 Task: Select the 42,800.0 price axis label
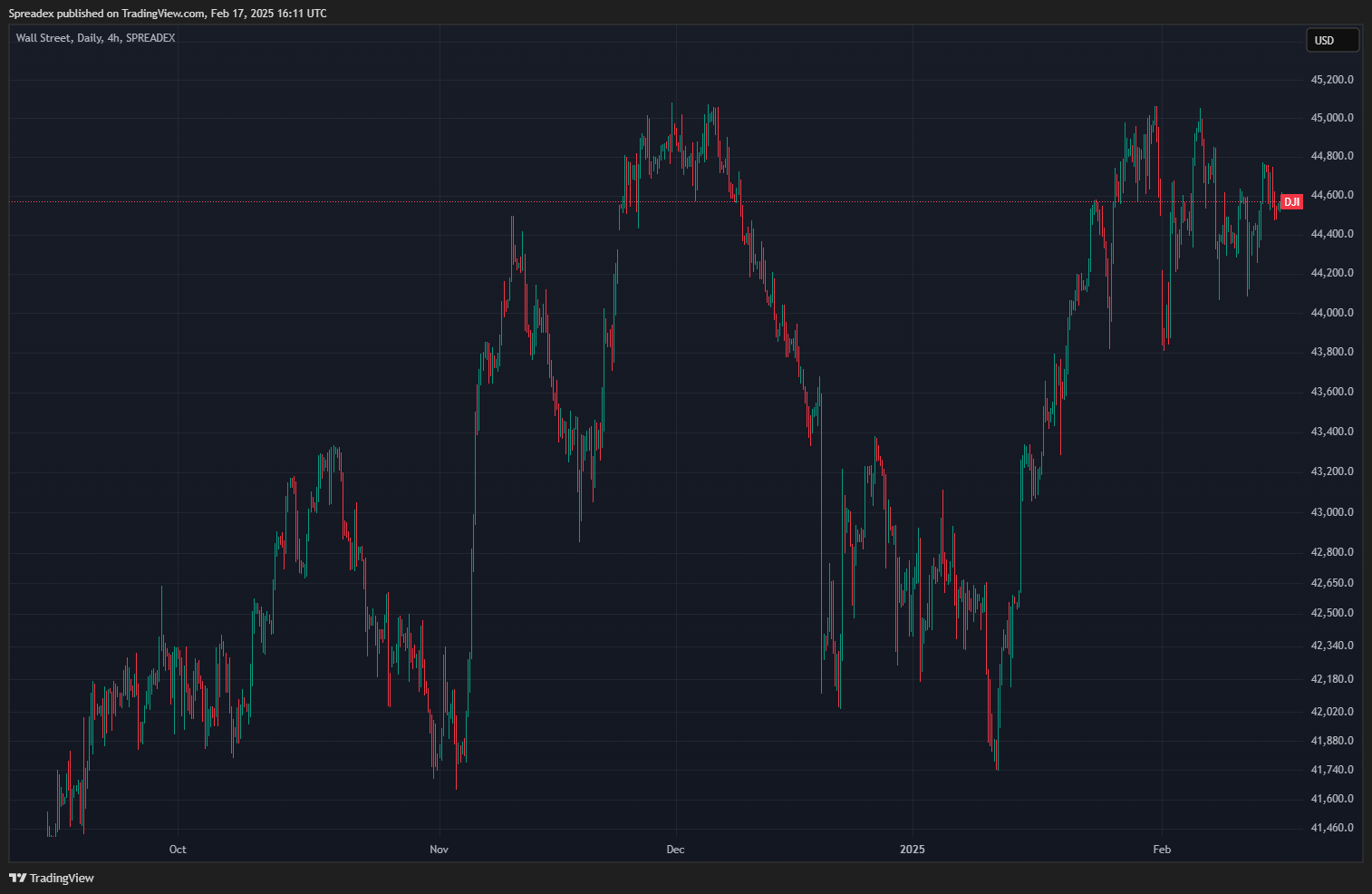1332,552
